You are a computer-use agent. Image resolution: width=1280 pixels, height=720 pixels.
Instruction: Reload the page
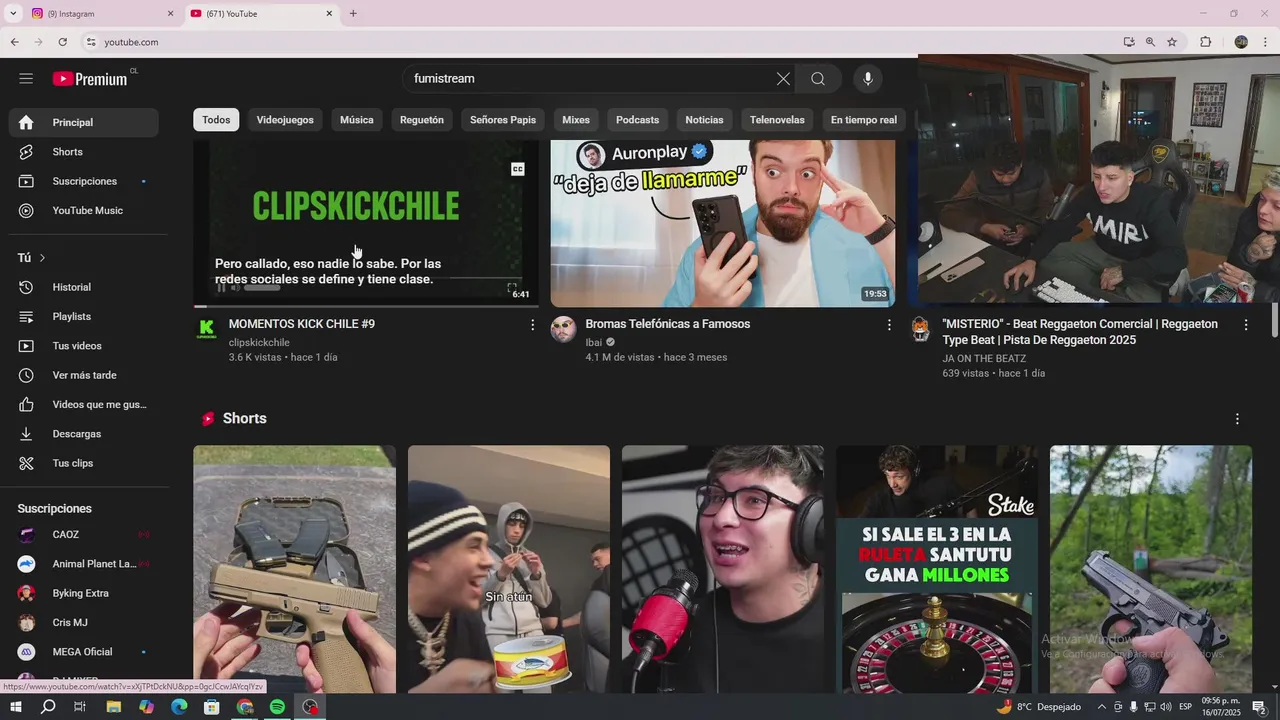click(x=62, y=42)
